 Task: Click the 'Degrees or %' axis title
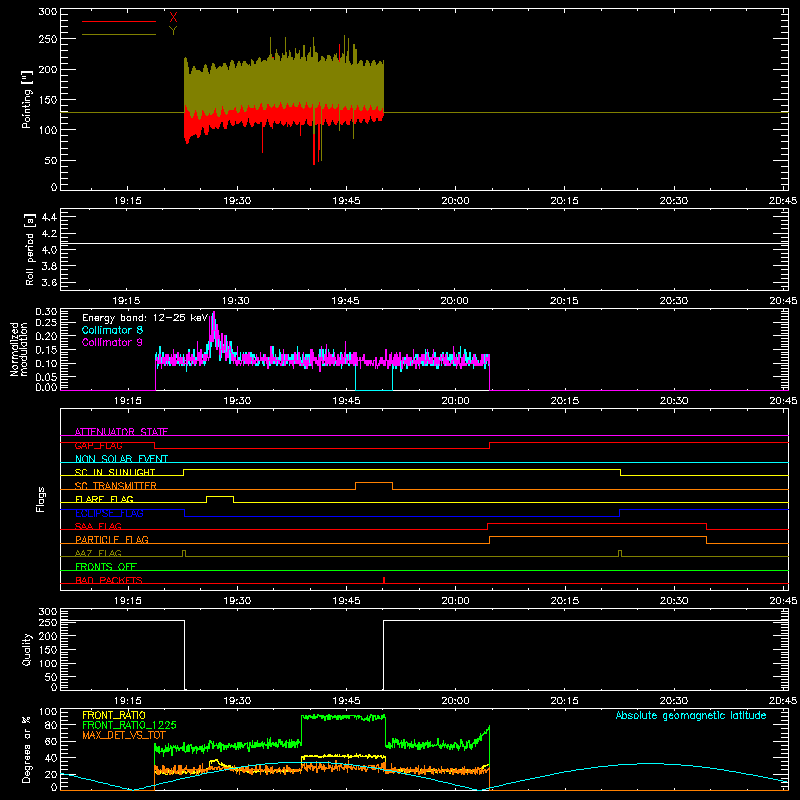tap(27, 749)
